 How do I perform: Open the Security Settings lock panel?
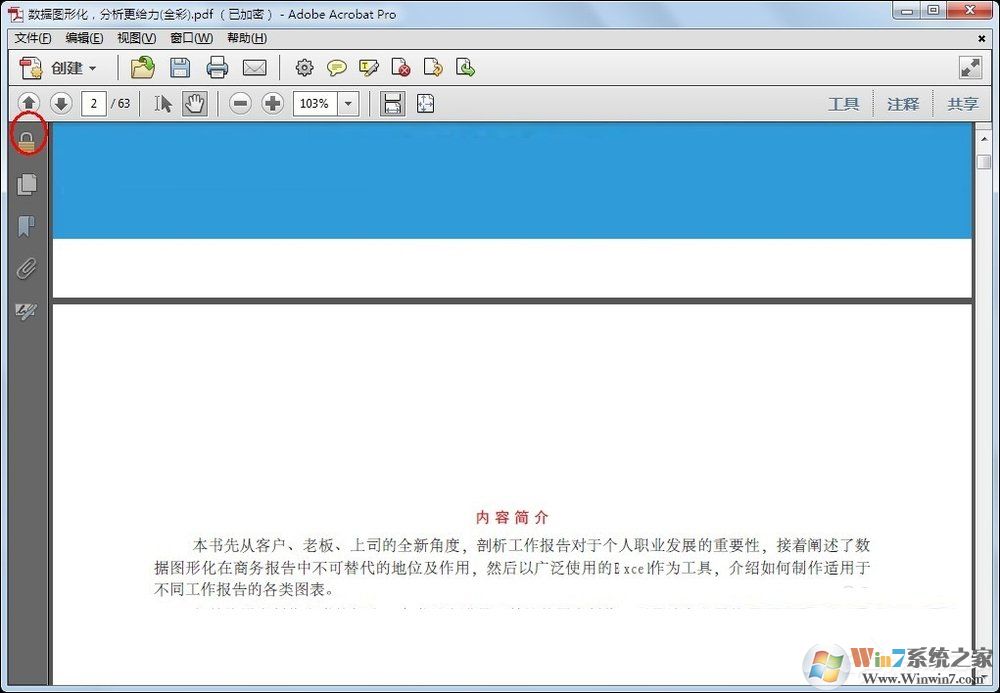point(26,139)
